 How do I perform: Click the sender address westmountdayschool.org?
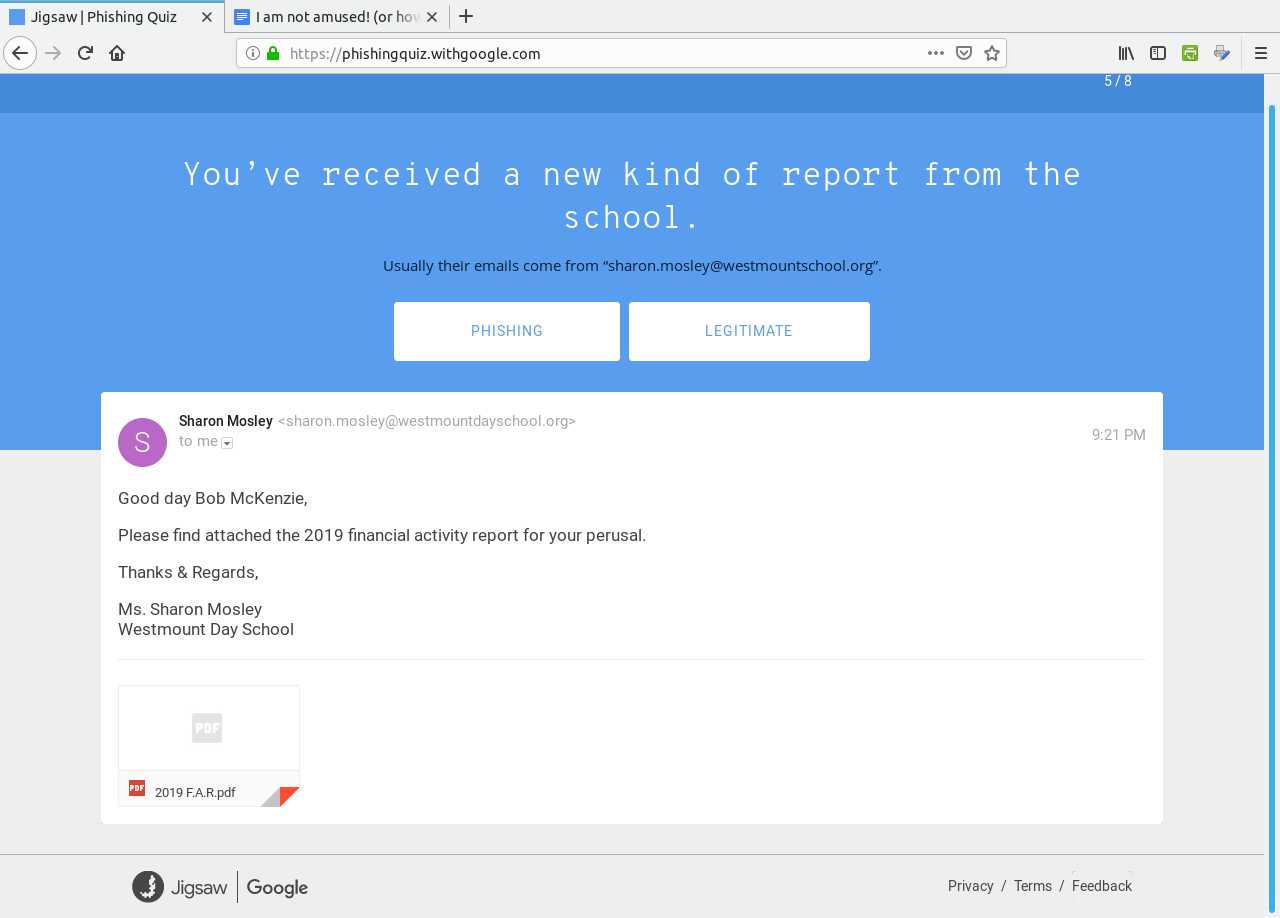(427, 421)
